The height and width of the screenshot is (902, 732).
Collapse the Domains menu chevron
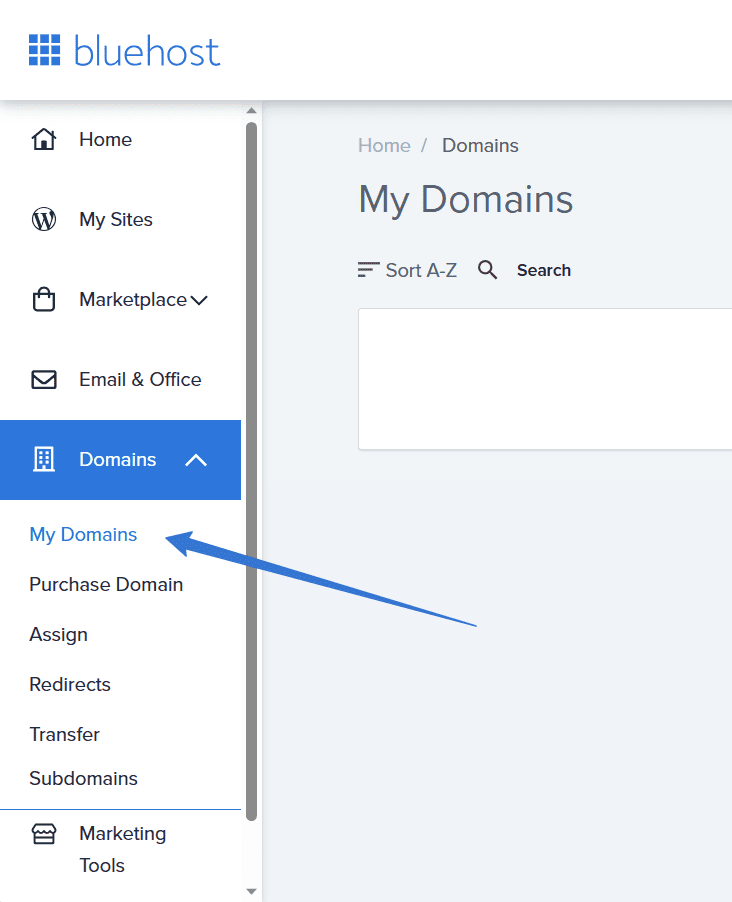pyautogui.click(x=196, y=460)
